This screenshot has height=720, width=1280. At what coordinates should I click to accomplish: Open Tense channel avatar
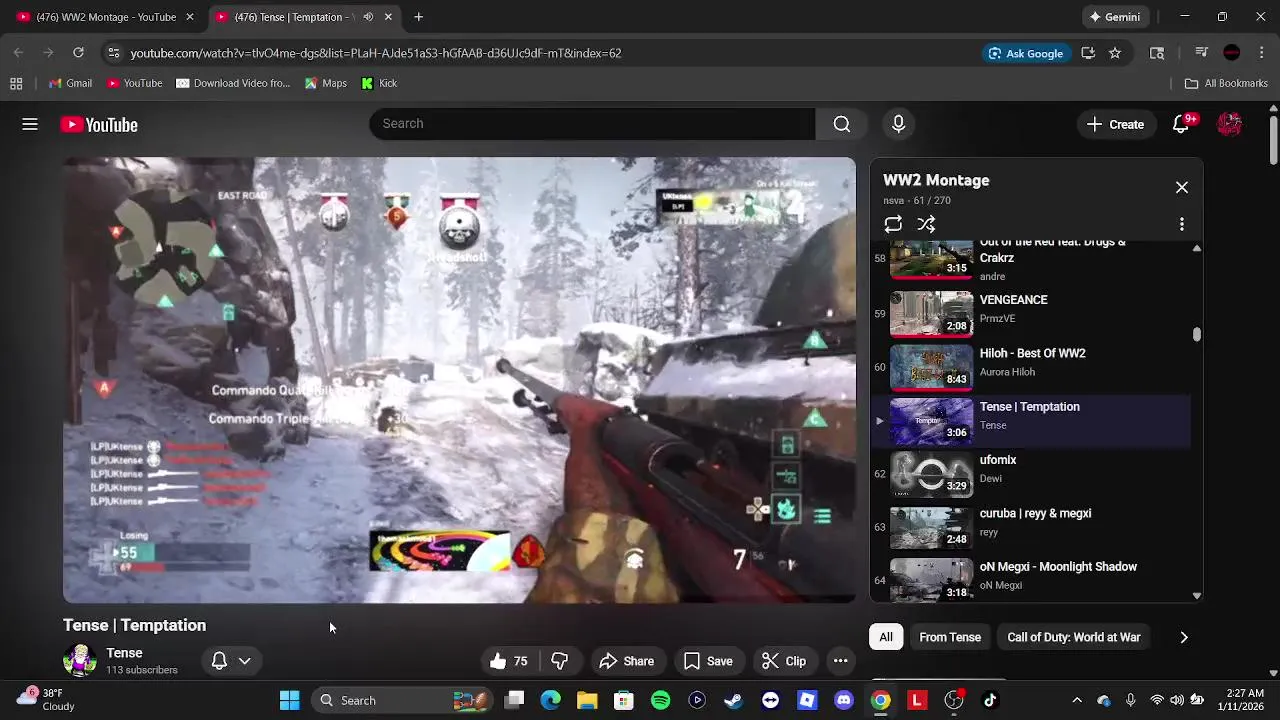[x=80, y=661]
